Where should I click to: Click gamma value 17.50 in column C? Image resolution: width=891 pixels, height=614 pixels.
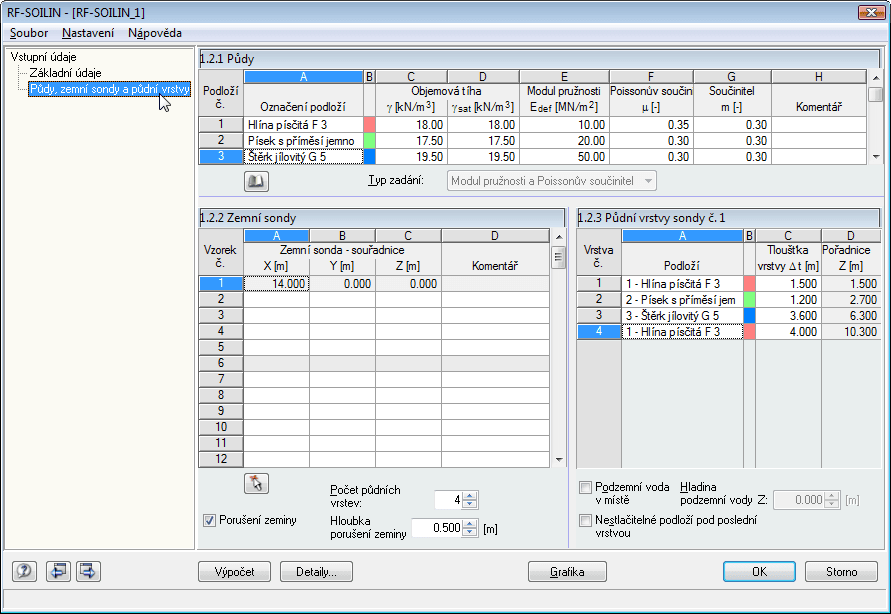411,140
